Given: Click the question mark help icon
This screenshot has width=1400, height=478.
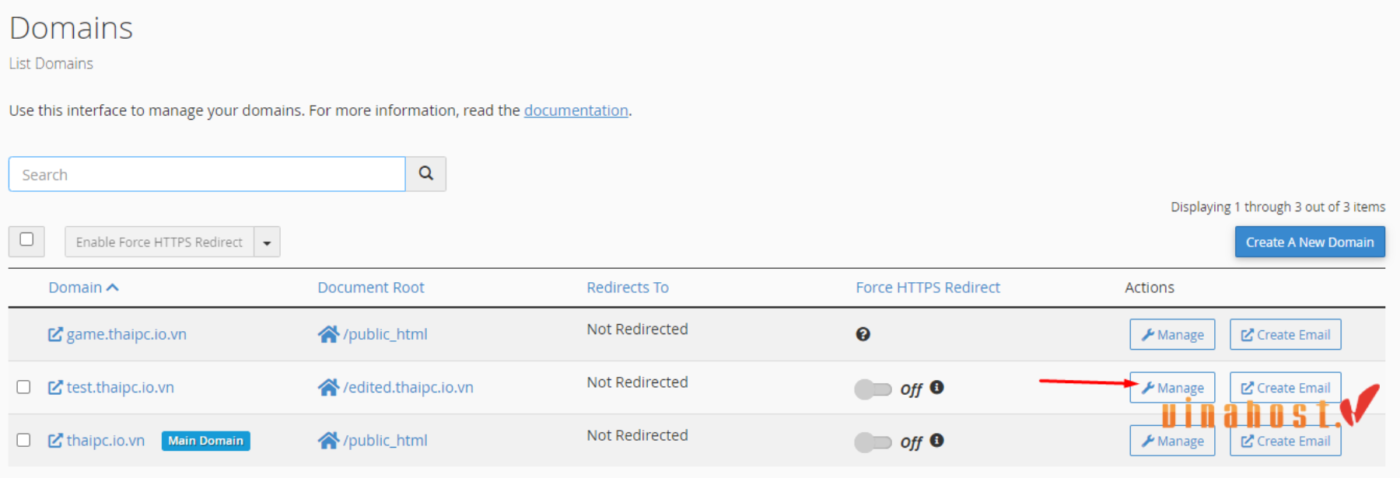Looking at the screenshot, I should click(863, 334).
